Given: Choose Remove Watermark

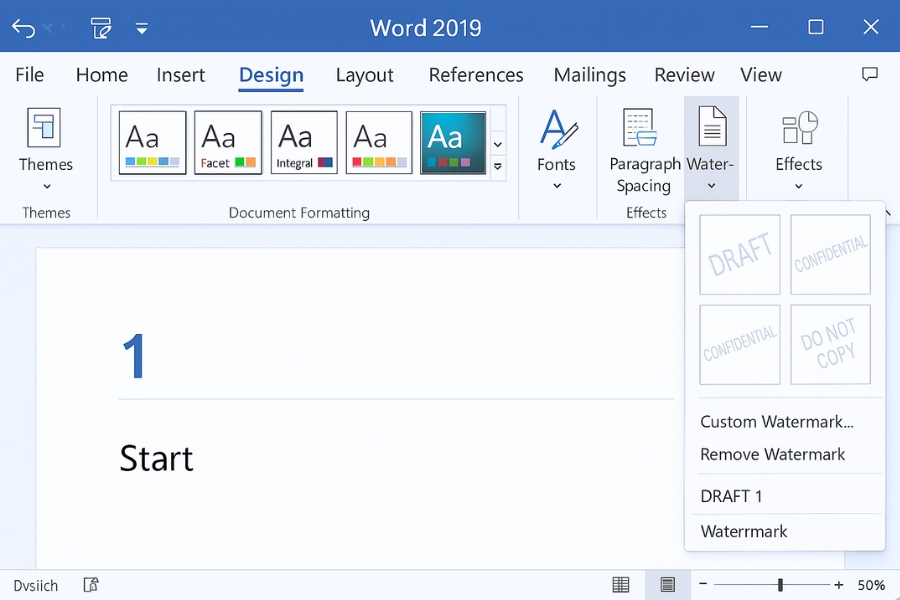Looking at the screenshot, I should click(773, 454).
